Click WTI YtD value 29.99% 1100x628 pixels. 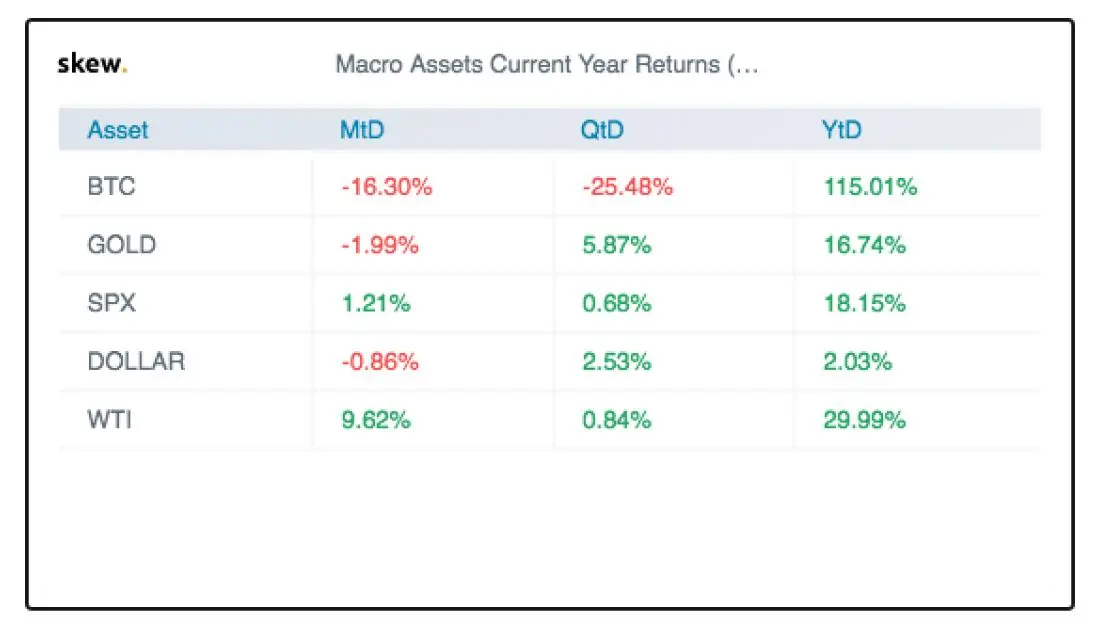click(x=865, y=419)
